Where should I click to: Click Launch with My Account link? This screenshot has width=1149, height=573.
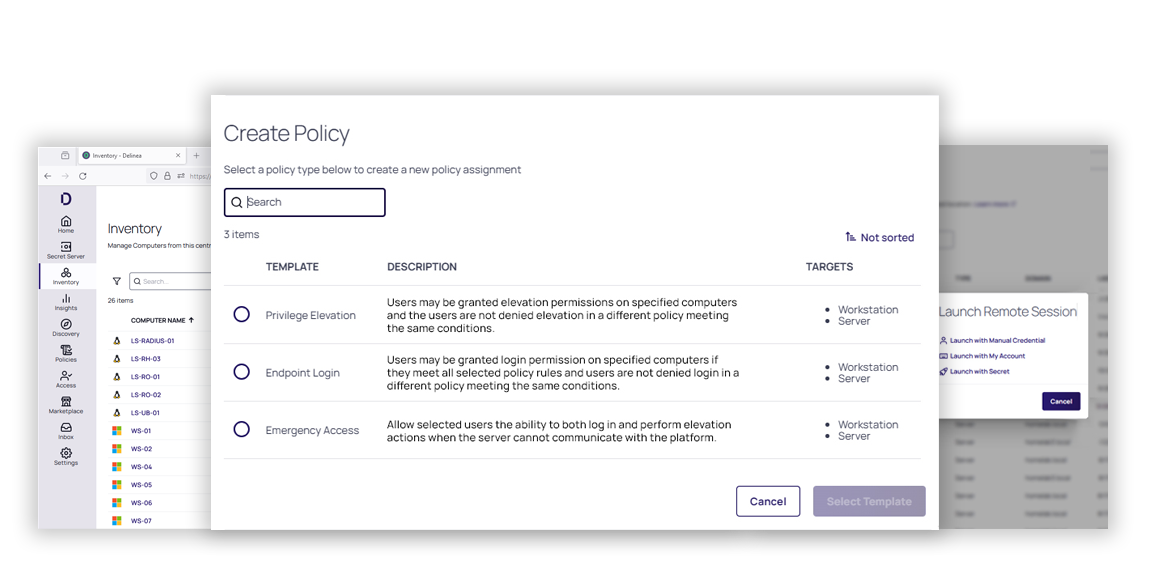pos(987,356)
